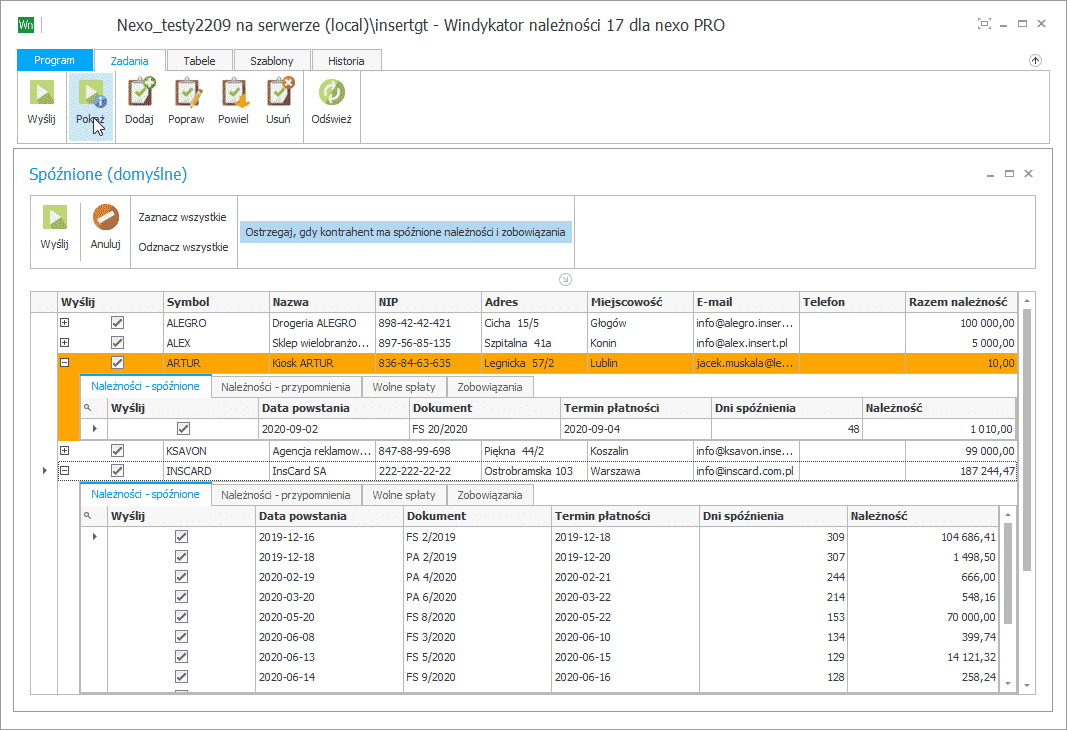The width and height of the screenshot is (1067, 730).
Task: Click the row arrow beside document FS 2/2019
Action: click(x=95, y=537)
